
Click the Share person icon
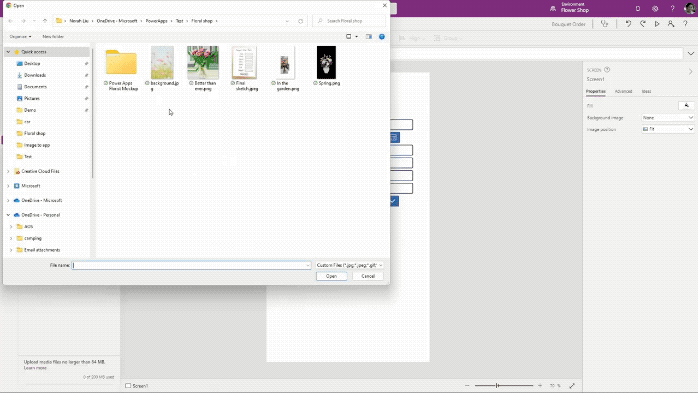tap(671, 24)
